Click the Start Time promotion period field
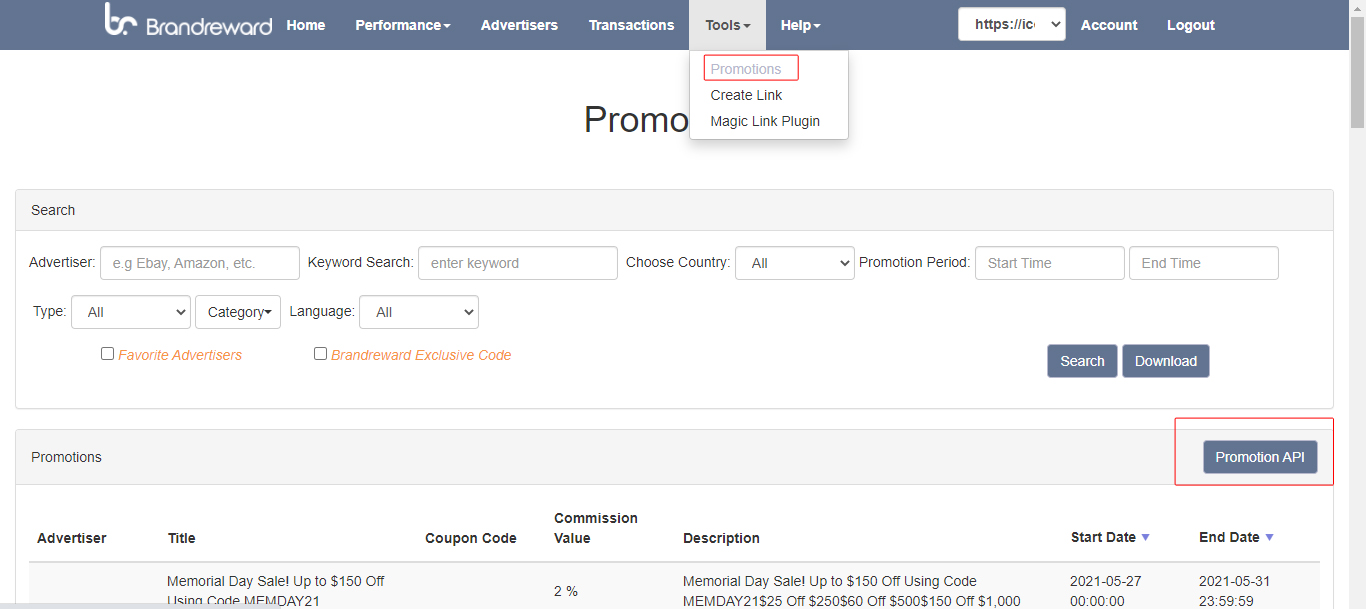Image resolution: width=1366 pixels, height=609 pixels. (1049, 263)
